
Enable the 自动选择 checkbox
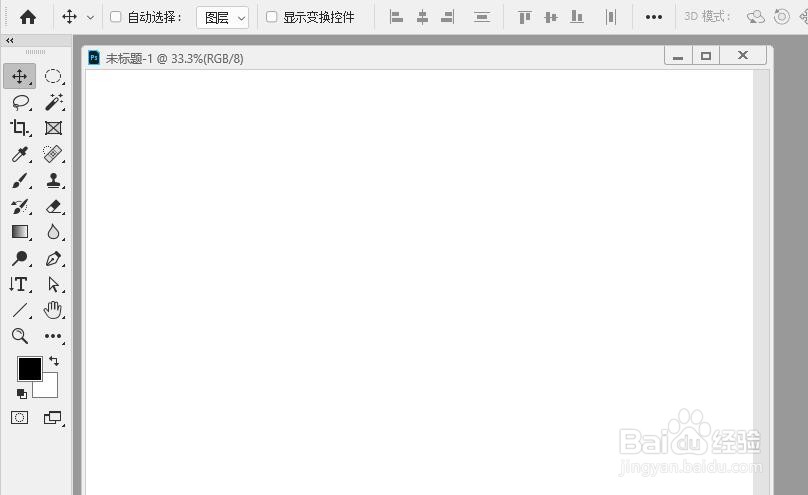[115, 17]
